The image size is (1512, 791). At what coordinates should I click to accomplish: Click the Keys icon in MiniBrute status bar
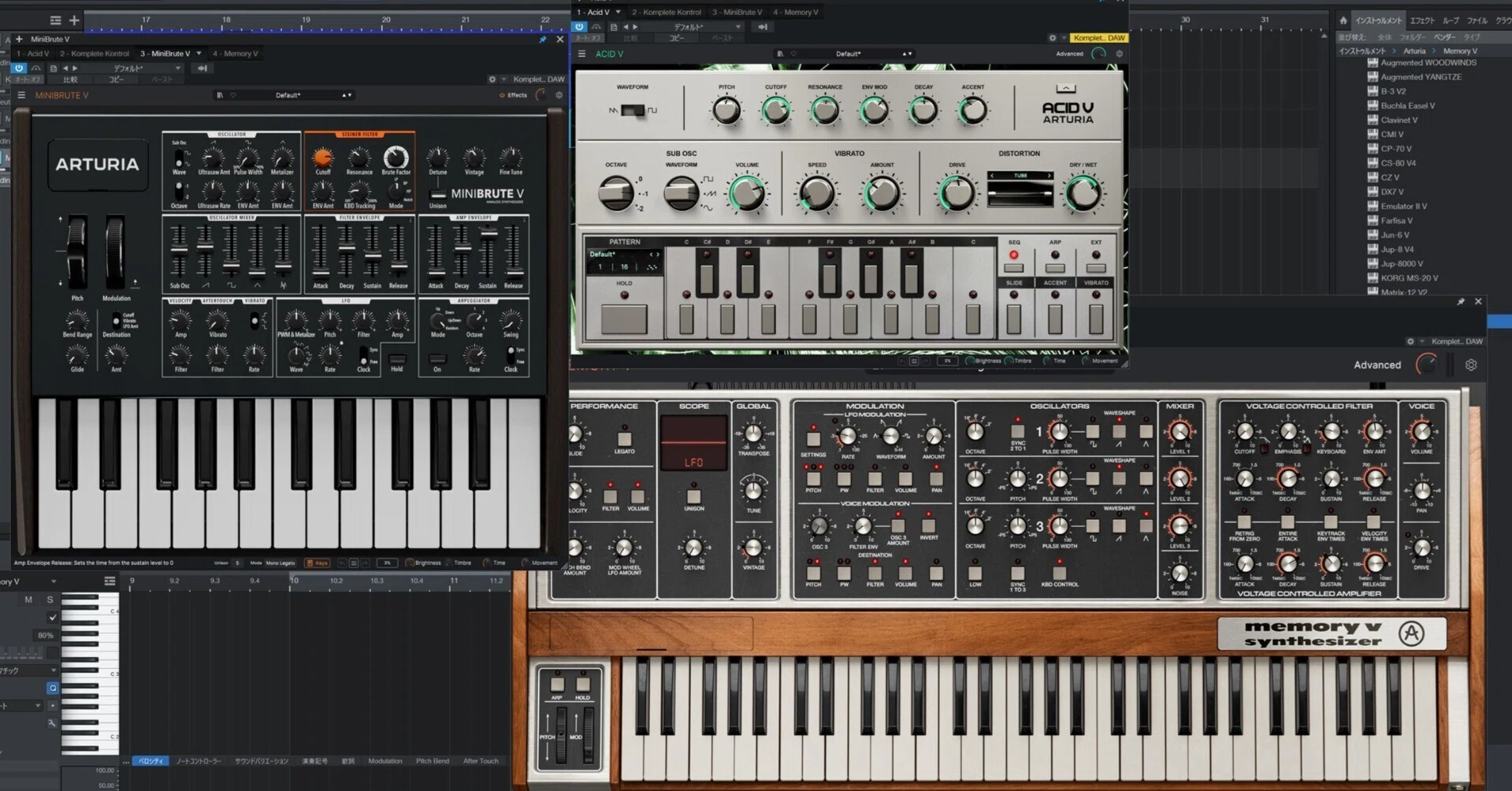pyautogui.click(x=318, y=563)
